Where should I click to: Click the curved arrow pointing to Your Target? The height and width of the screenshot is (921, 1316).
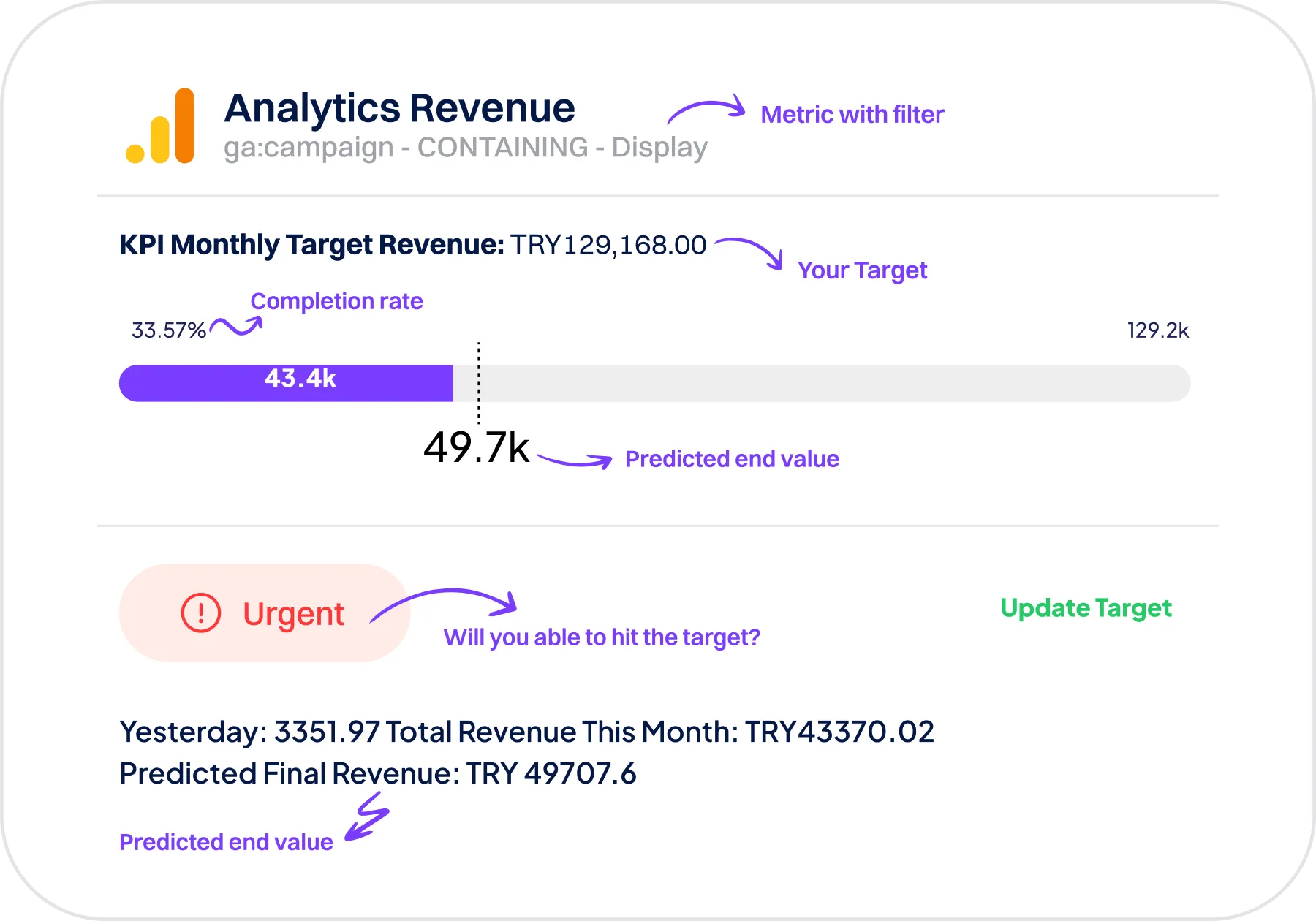click(749, 250)
